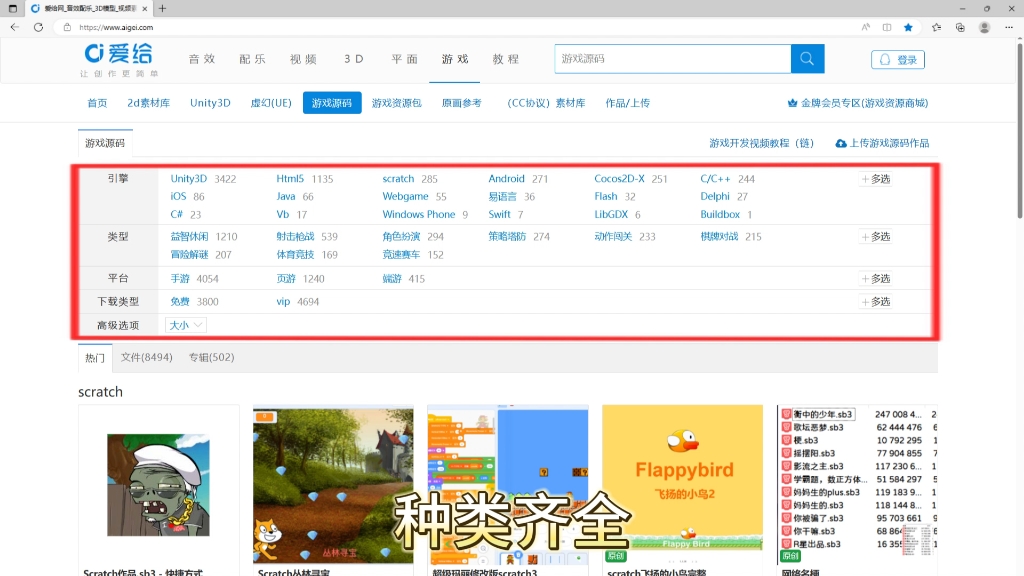The image size is (1024, 576).
Task: Filter by 免费 download type
Action: click(x=180, y=302)
